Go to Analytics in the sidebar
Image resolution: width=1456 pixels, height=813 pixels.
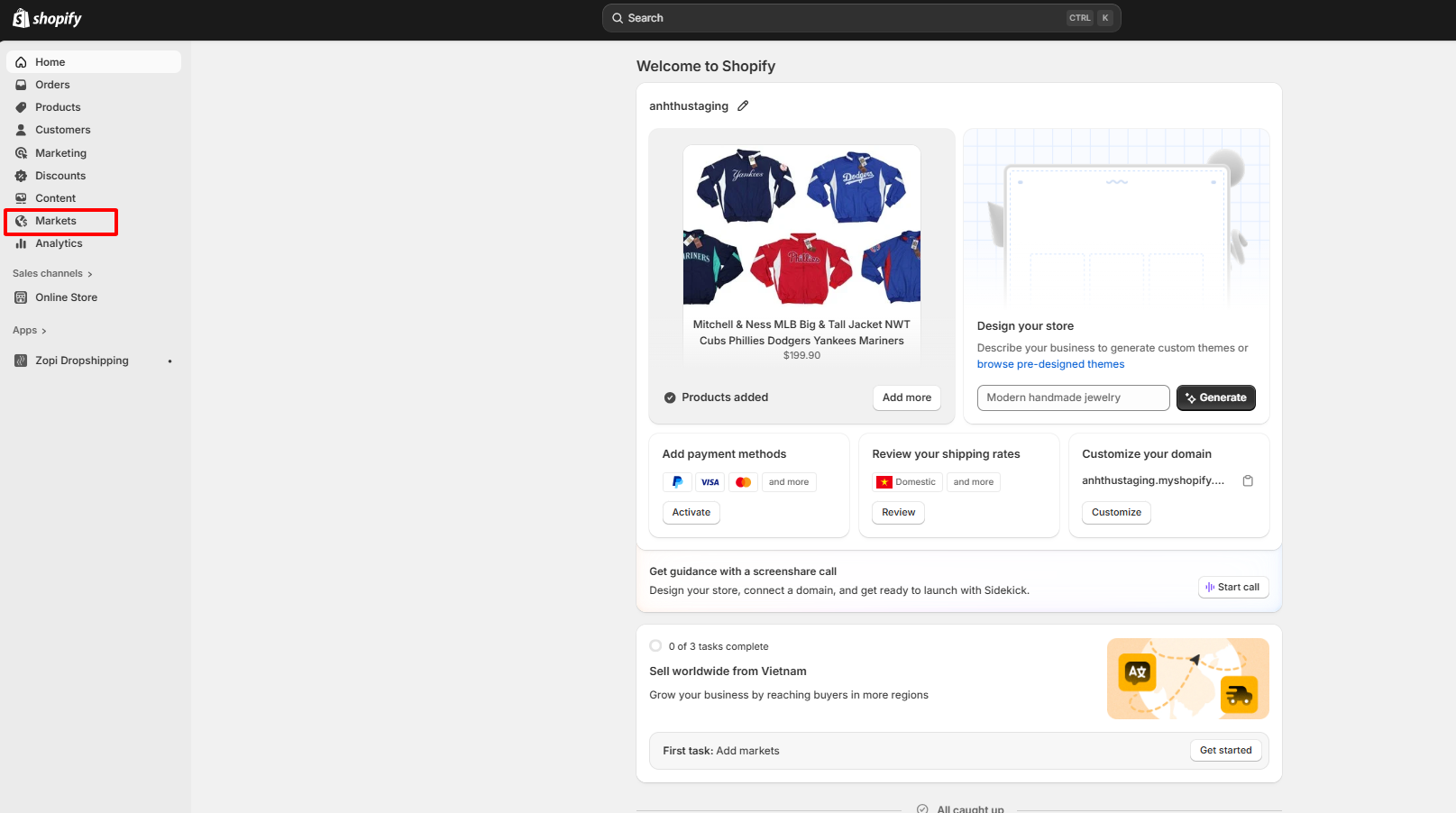(59, 243)
